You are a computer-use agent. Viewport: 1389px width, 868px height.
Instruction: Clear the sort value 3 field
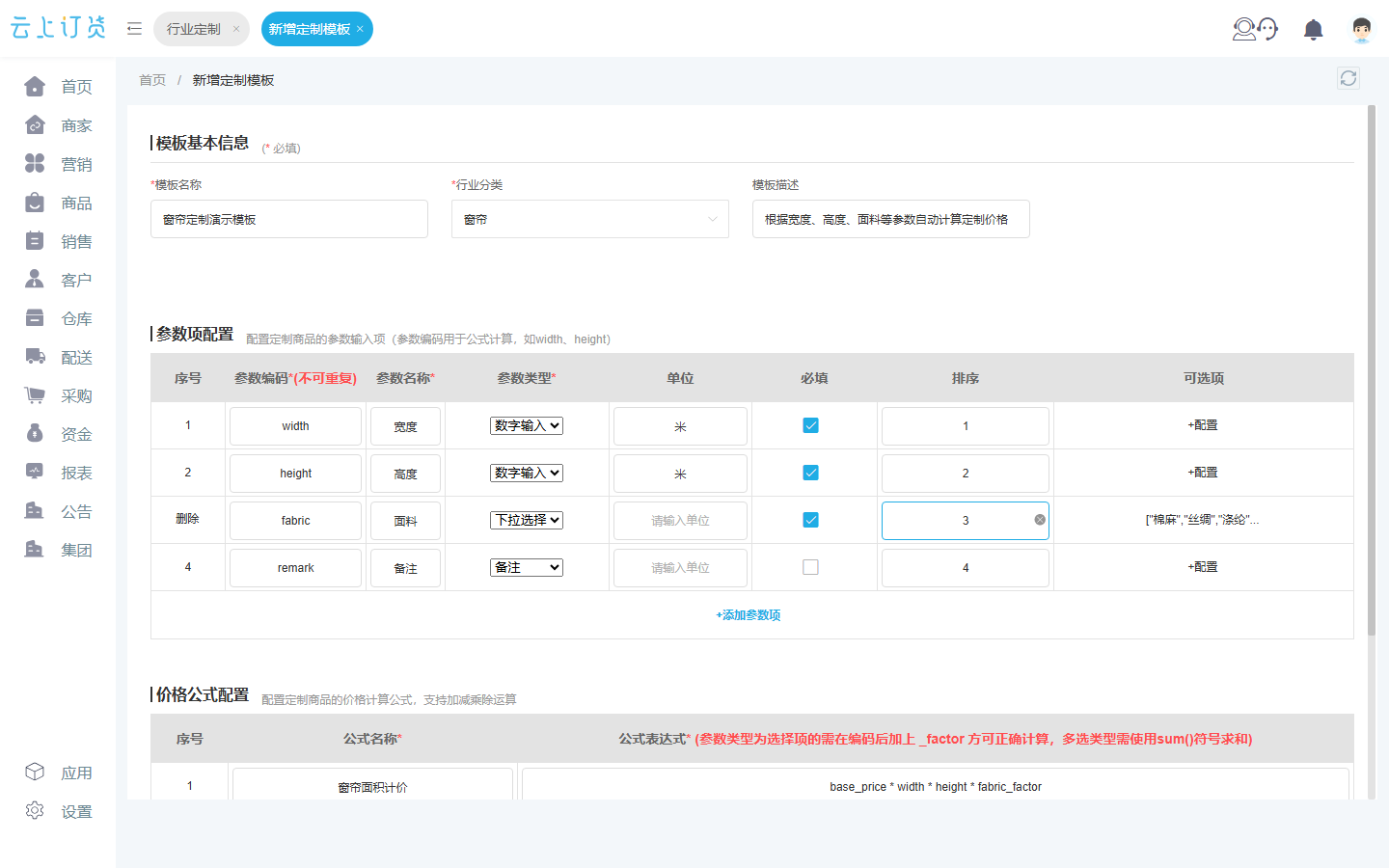coord(1040,520)
